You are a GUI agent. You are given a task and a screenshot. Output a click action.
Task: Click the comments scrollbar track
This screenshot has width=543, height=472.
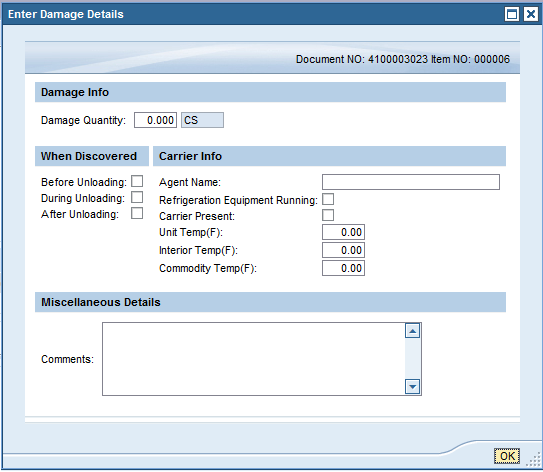point(412,359)
